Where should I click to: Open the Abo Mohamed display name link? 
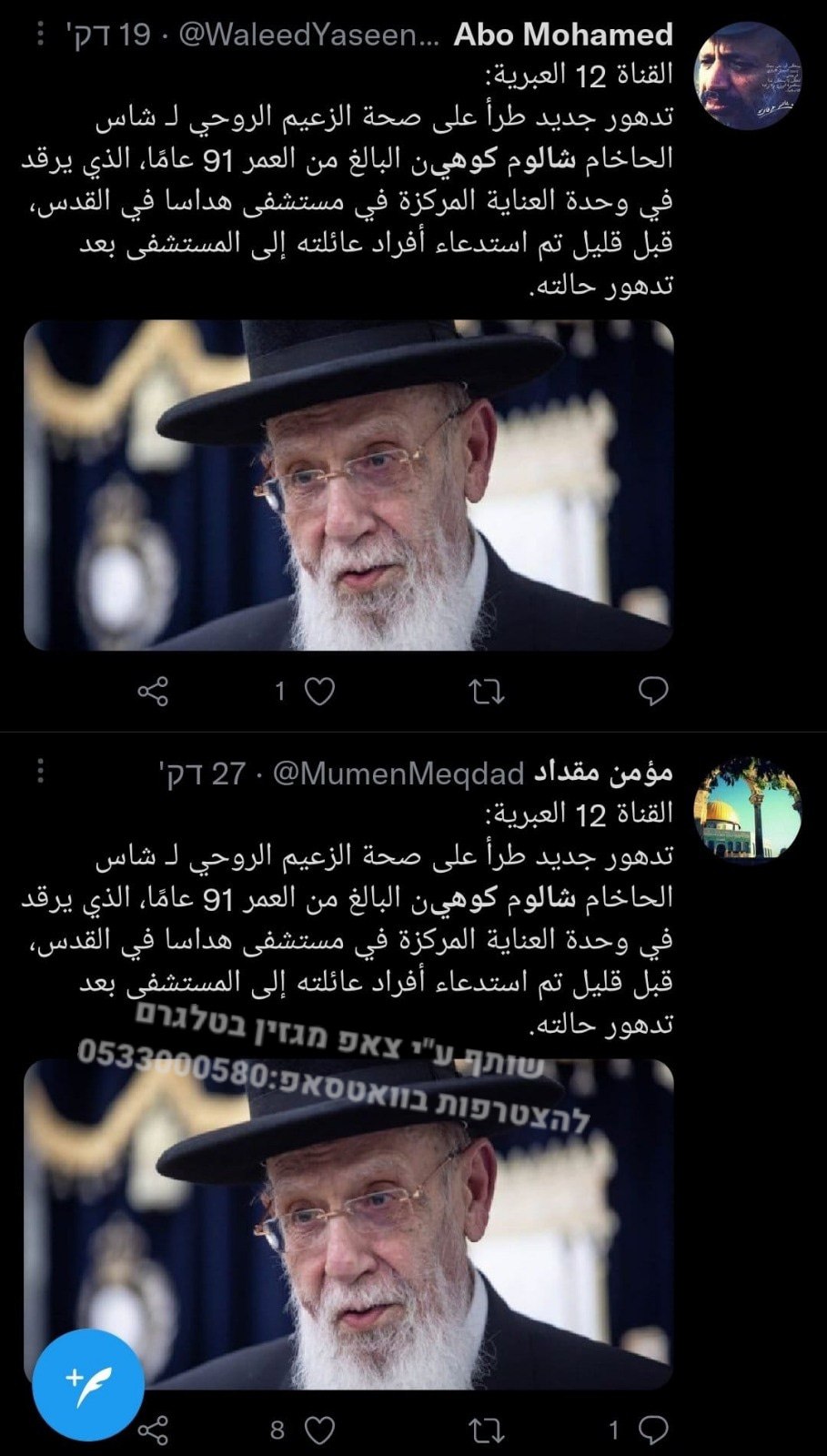coord(563,35)
